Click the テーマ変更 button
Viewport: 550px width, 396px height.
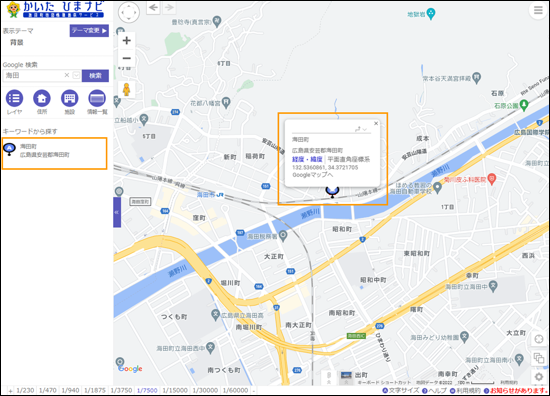point(89,31)
